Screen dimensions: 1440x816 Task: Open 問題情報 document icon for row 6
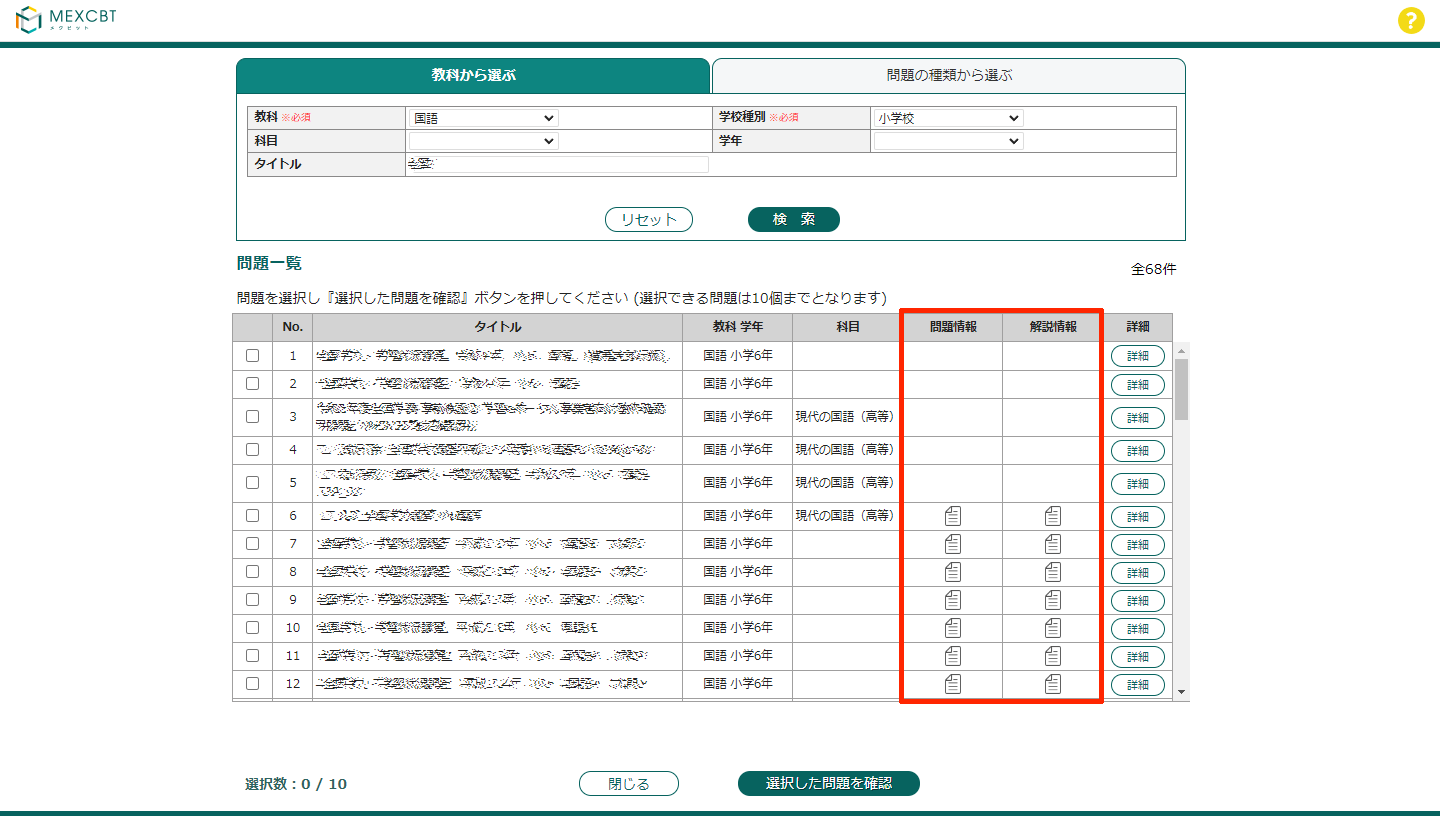[953, 516]
